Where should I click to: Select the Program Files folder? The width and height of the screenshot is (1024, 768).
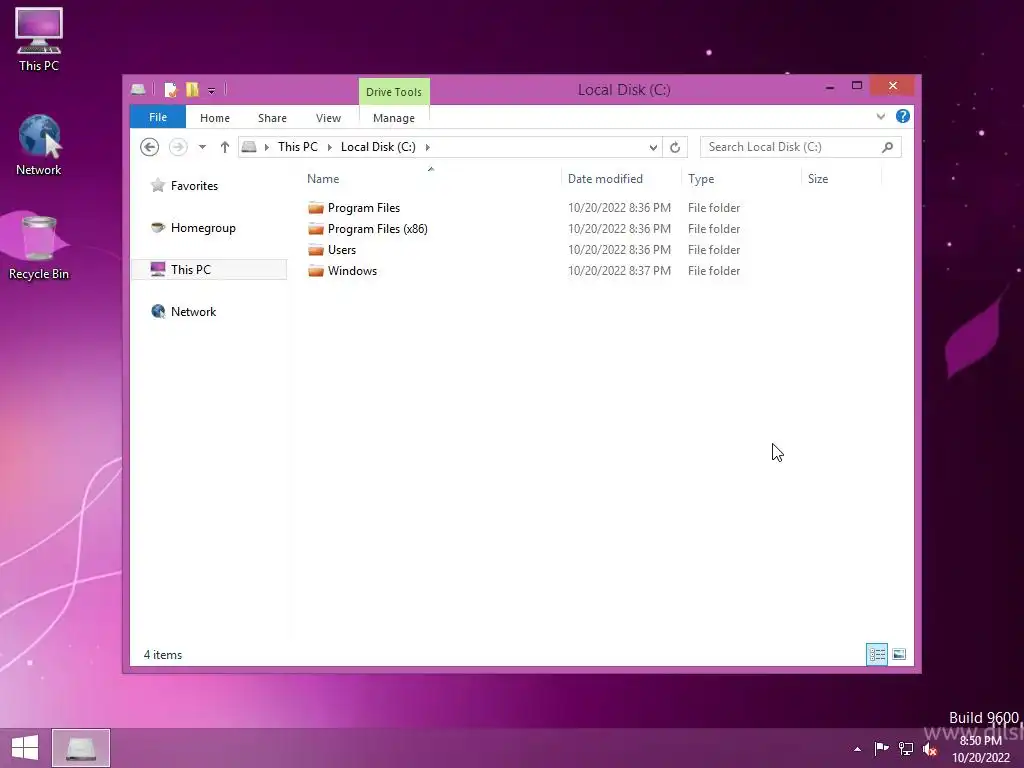(363, 208)
